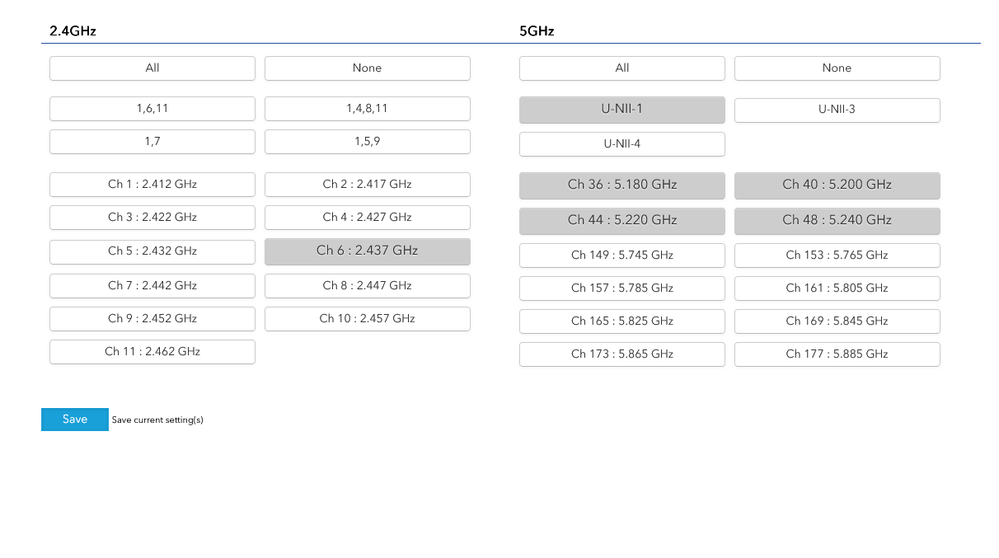Click the blue Save button
Viewport: 999px width, 558px height.
75,420
